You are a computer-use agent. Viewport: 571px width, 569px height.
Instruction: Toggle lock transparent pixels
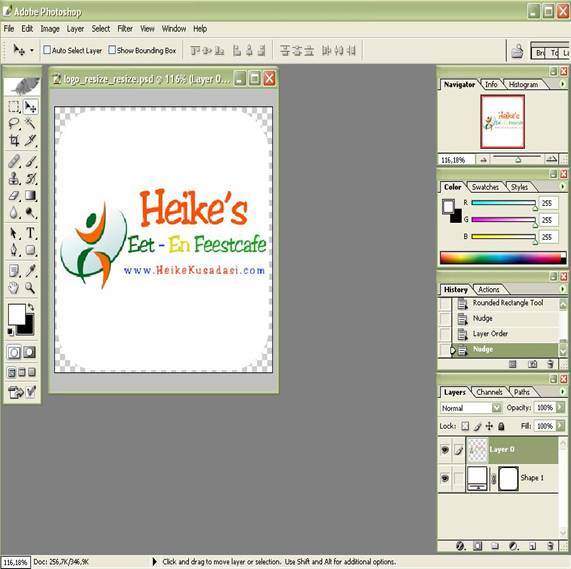coord(465,426)
